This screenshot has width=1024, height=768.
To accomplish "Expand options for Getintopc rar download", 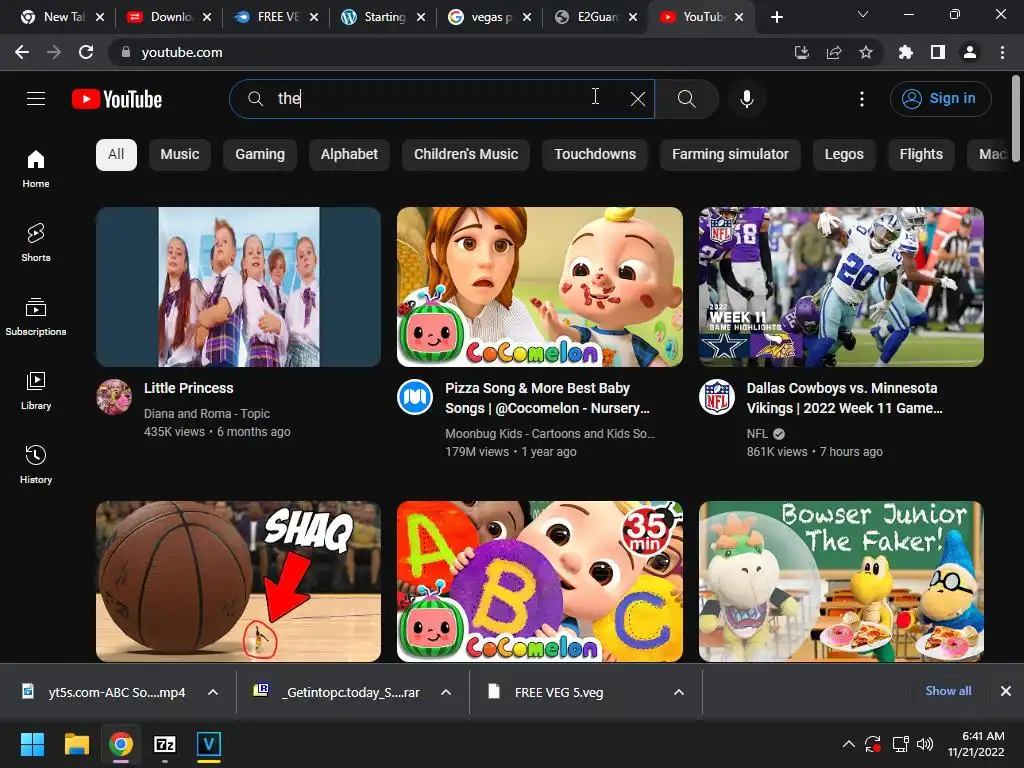I will [x=446, y=692].
